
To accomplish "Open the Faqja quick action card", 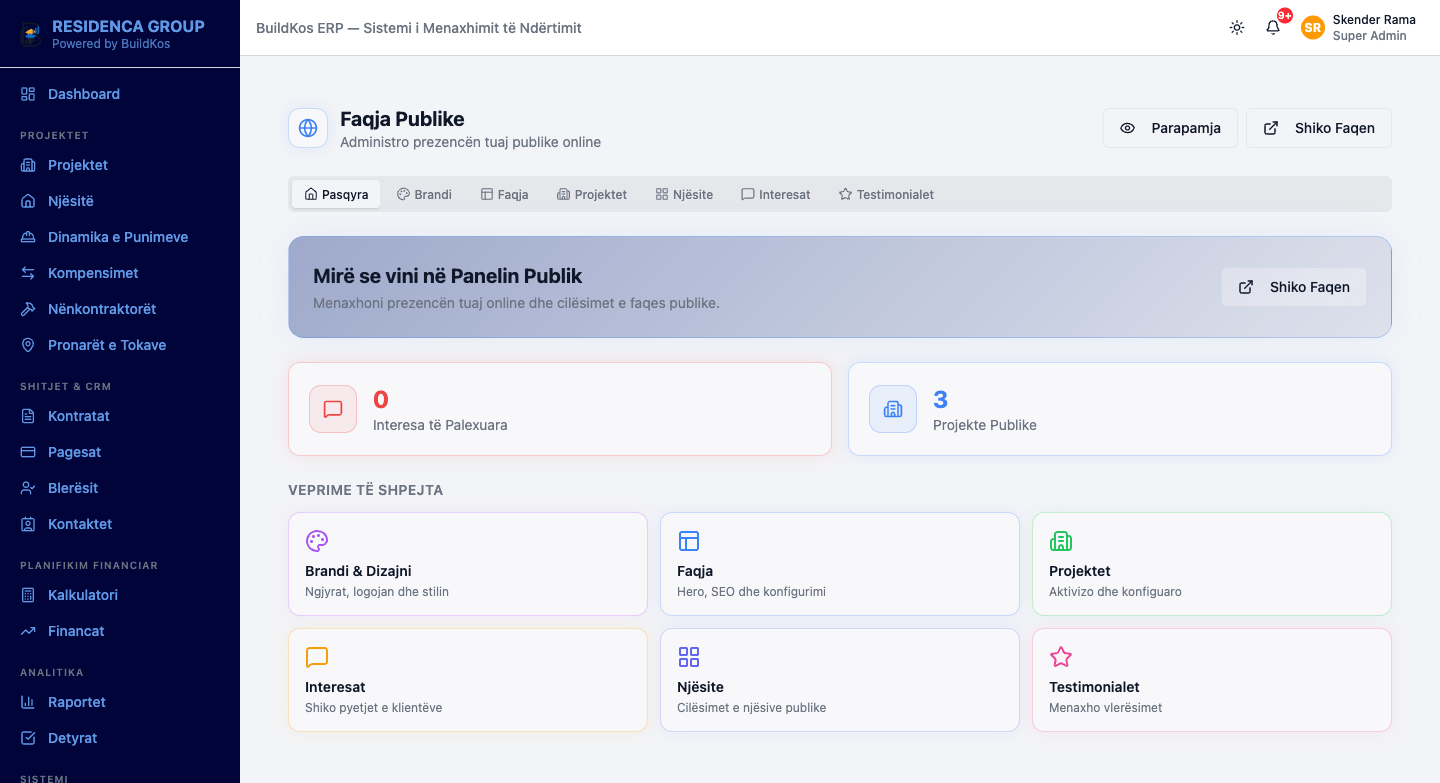I will pos(840,564).
